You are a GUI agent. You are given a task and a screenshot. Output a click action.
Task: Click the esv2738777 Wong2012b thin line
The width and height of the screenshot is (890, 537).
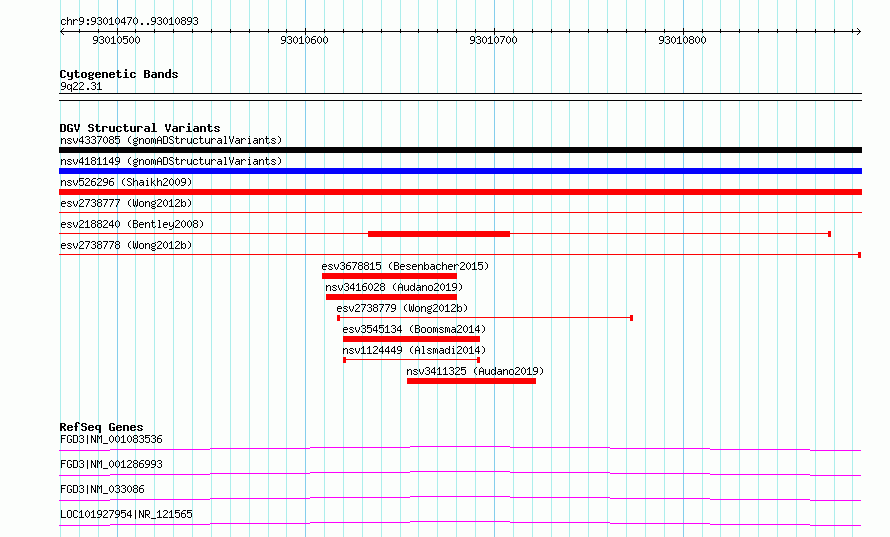[460, 213]
